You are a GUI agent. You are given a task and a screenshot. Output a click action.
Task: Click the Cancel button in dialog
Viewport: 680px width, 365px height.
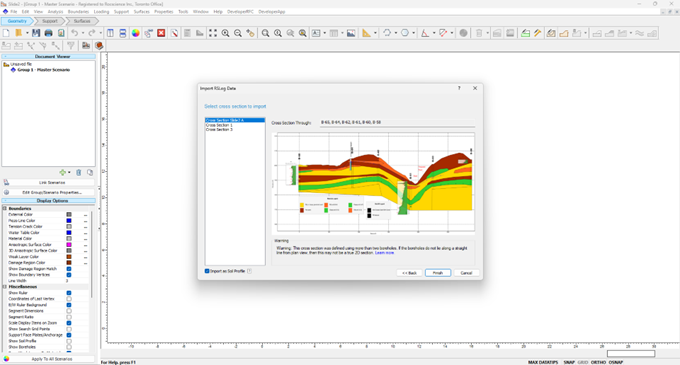click(466, 273)
